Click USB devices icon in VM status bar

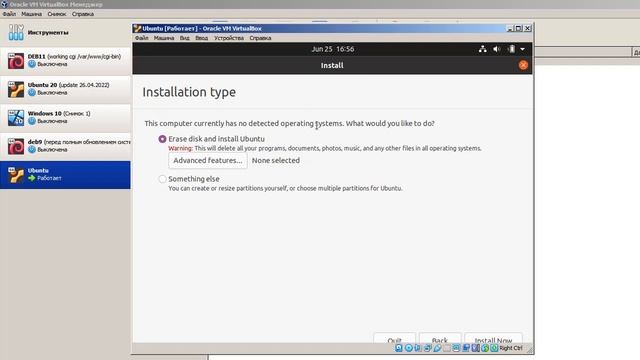438,348
